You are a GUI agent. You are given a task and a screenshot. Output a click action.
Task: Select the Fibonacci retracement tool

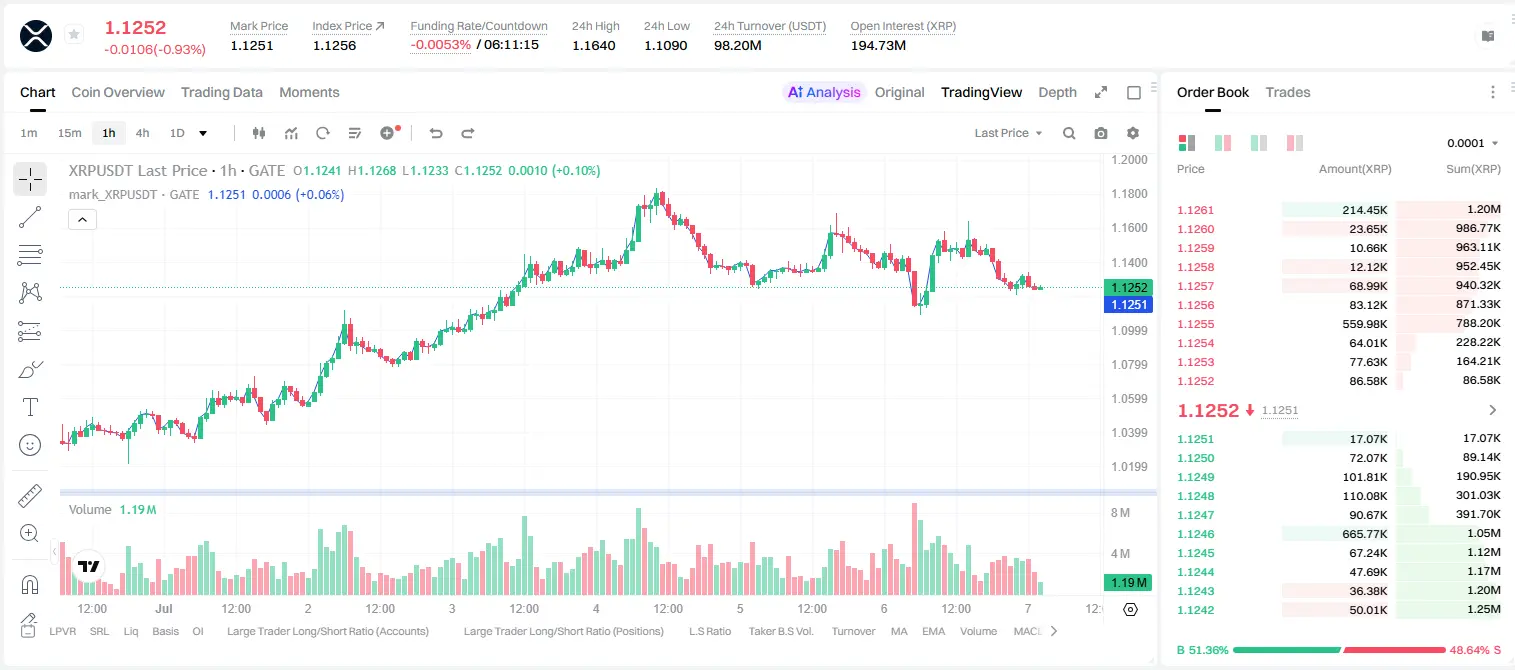point(30,255)
